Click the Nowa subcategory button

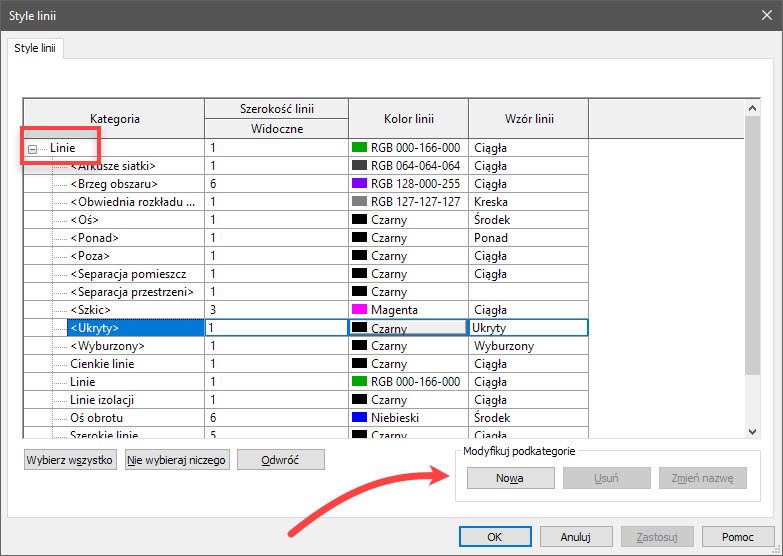pos(510,478)
